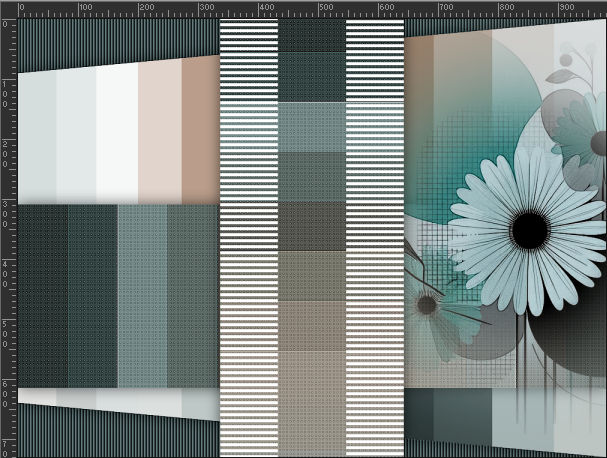Viewport: 607px width, 458px height.
Task: Click the leftmost pale gray stripe in top-left panel
Action: [x=38, y=135]
